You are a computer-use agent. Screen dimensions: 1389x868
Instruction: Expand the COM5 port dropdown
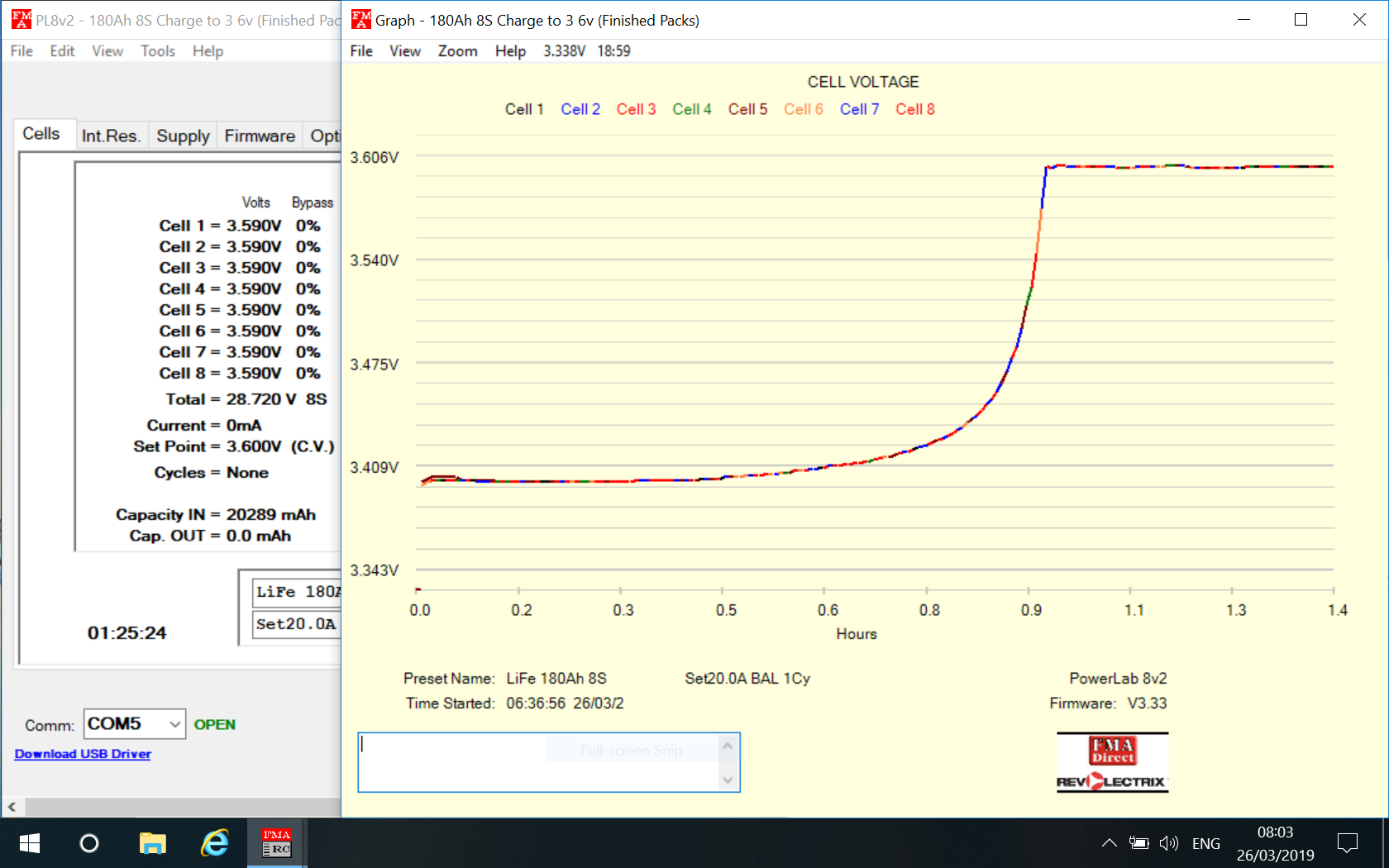tap(174, 724)
